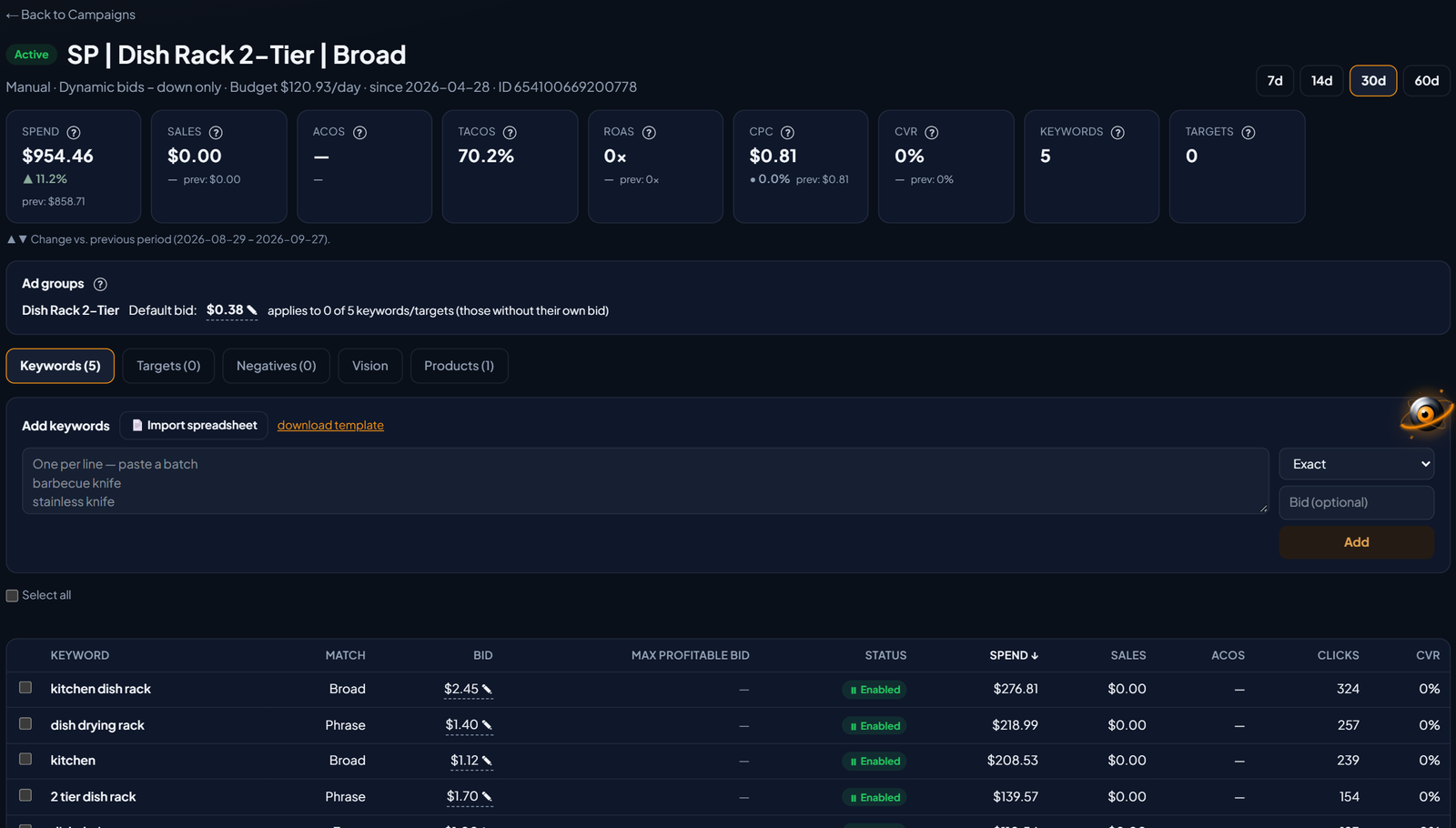Image resolution: width=1456 pixels, height=828 pixels.
Task: Select the 7d date range button
Action: [1275, 81]
